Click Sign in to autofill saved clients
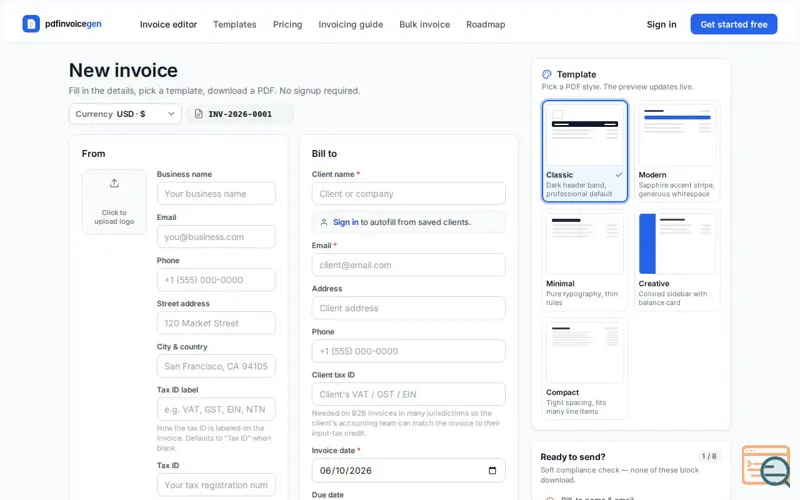The image size is (800, 500). pos(345,222)
